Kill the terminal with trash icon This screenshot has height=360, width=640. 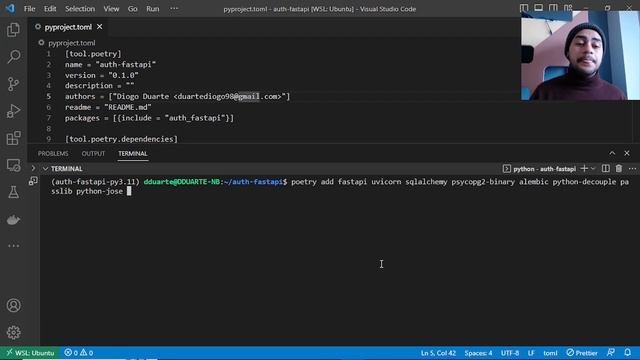(619, 169)
